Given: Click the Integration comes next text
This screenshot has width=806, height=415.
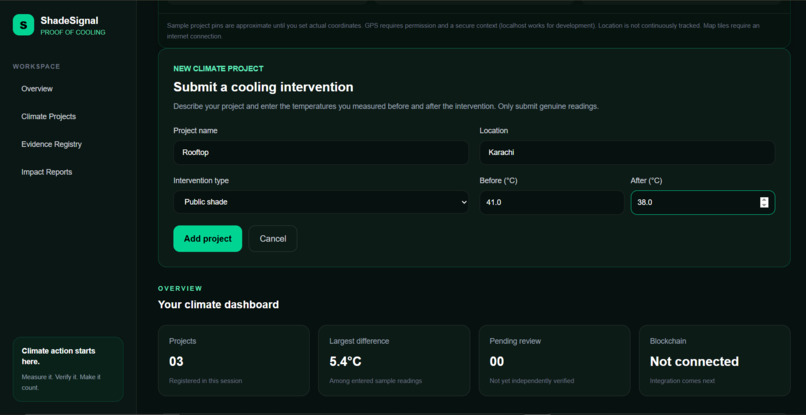Looking at the screenshot, I should tap(682, 381).
